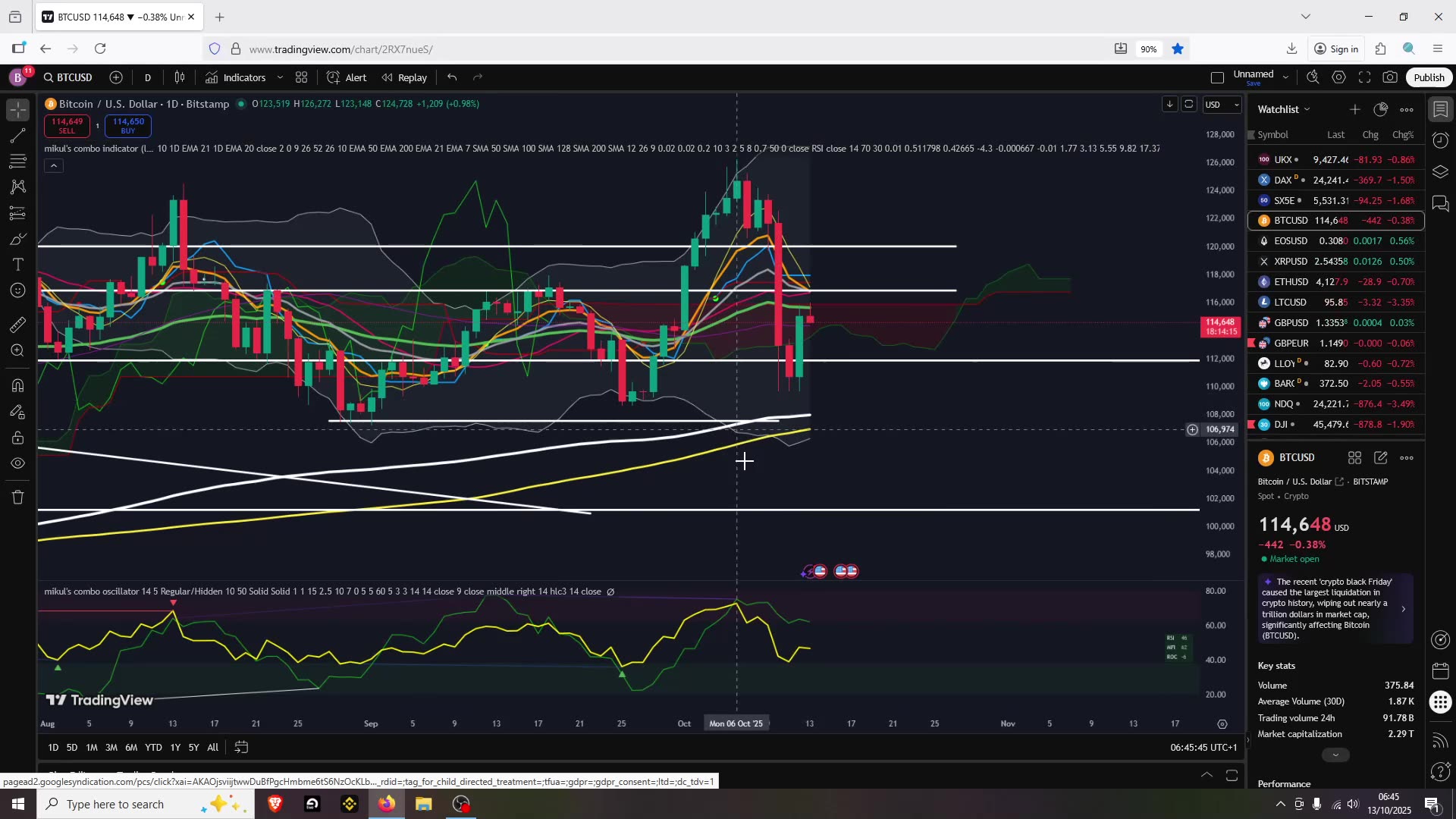Open the Watchlist panel
This screenshot has width=1456, height=819.
1442,108
